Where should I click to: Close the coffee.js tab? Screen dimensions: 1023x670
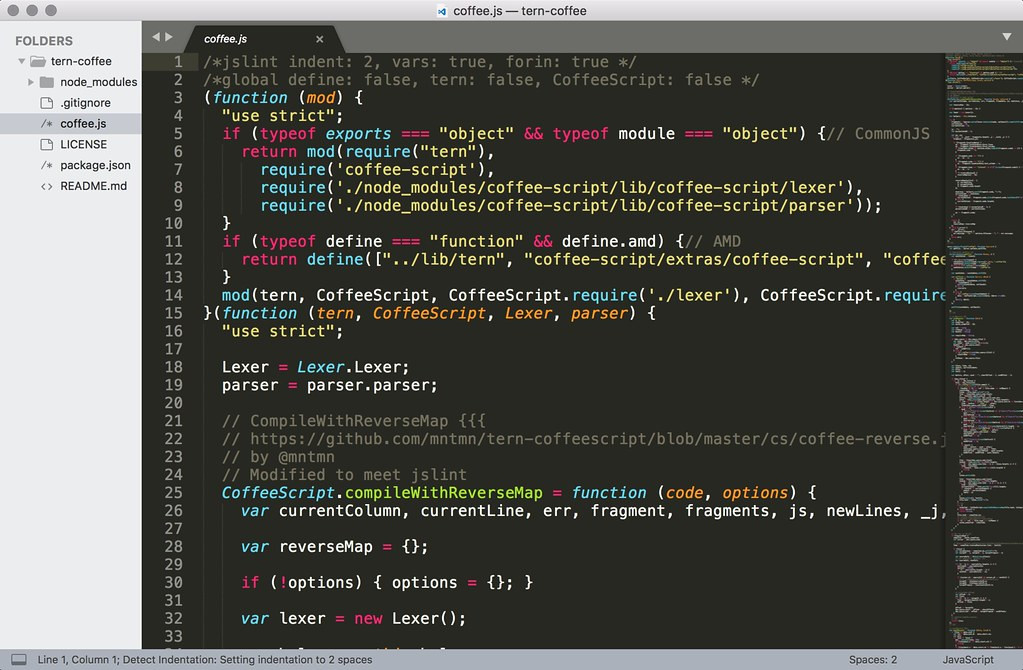(x=320, y=39)
